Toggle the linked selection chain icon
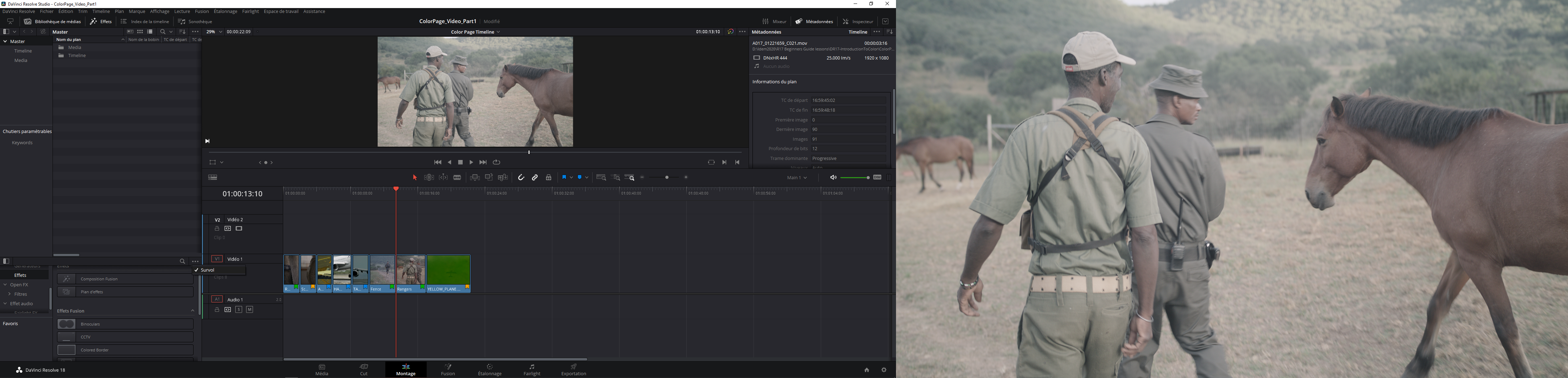 [535, 178]
